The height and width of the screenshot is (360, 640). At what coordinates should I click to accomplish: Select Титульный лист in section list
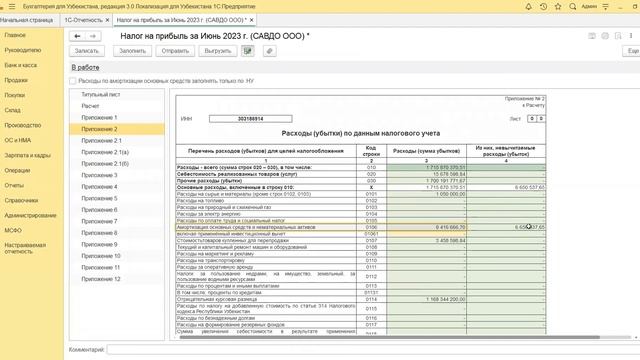click(117, 95)
